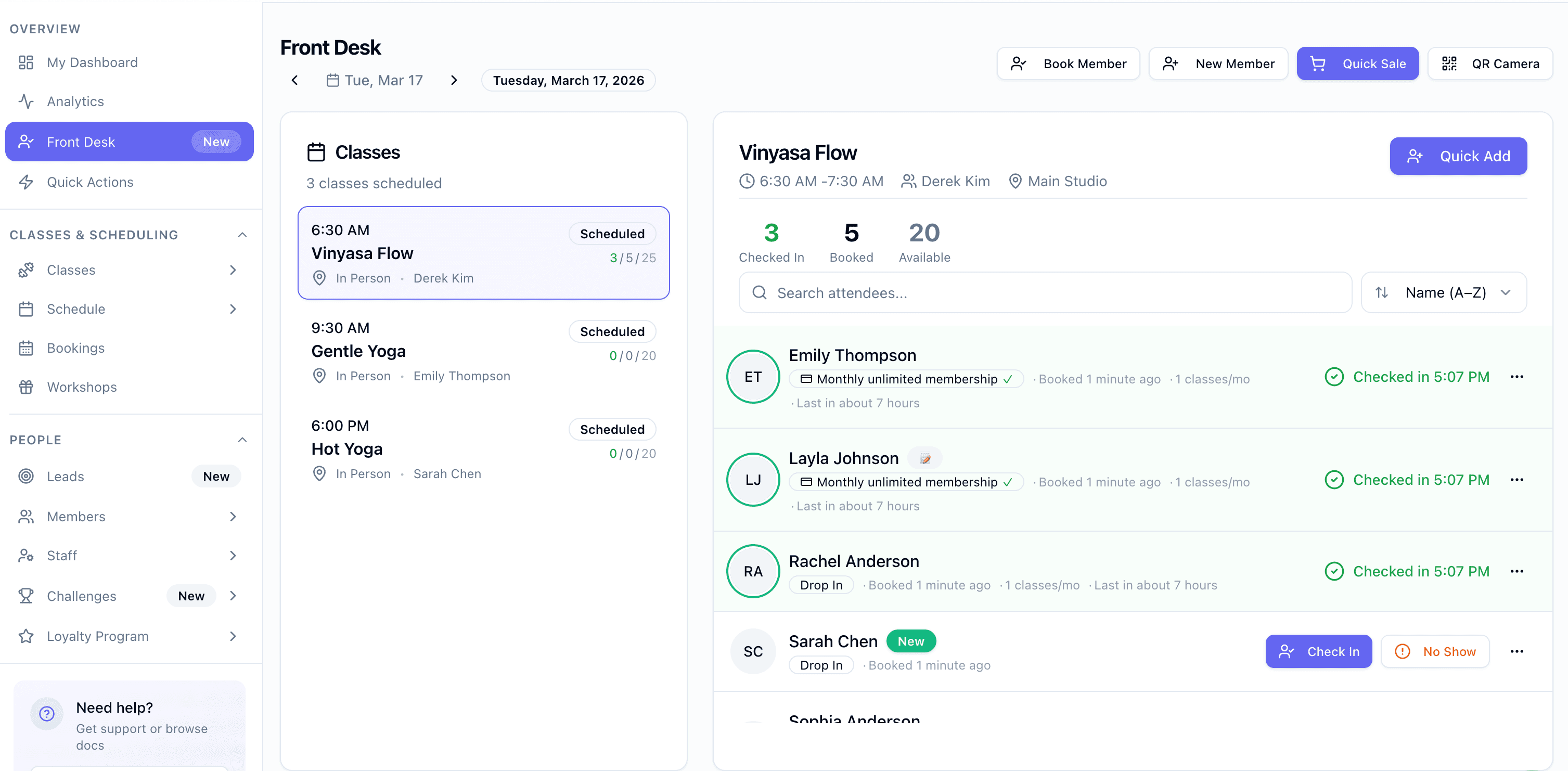Click the note icon beside Layla Johnson
This screenshot has width=1568, height=771.
(924, 458)
